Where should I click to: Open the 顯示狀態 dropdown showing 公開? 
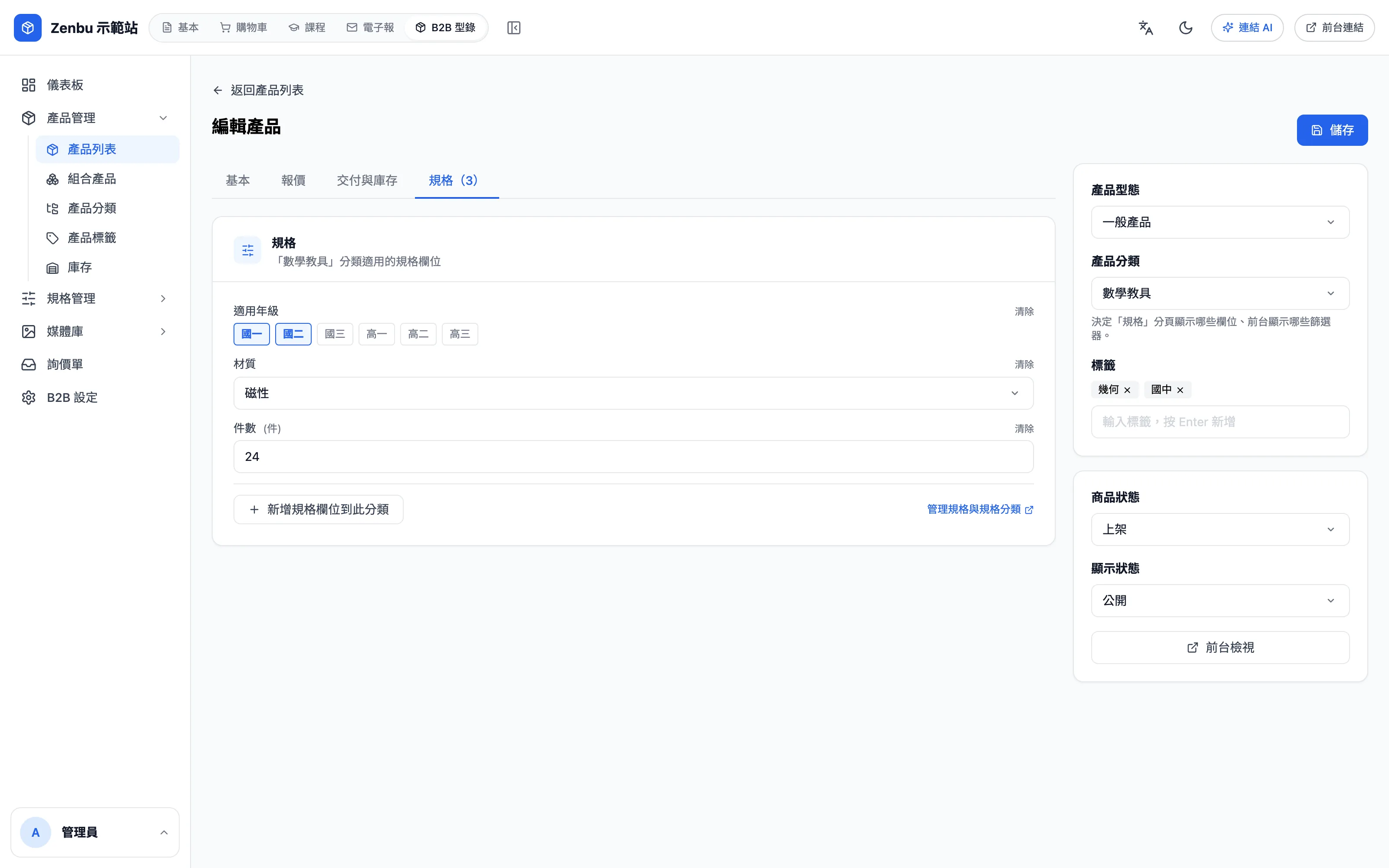point(1220,601)
